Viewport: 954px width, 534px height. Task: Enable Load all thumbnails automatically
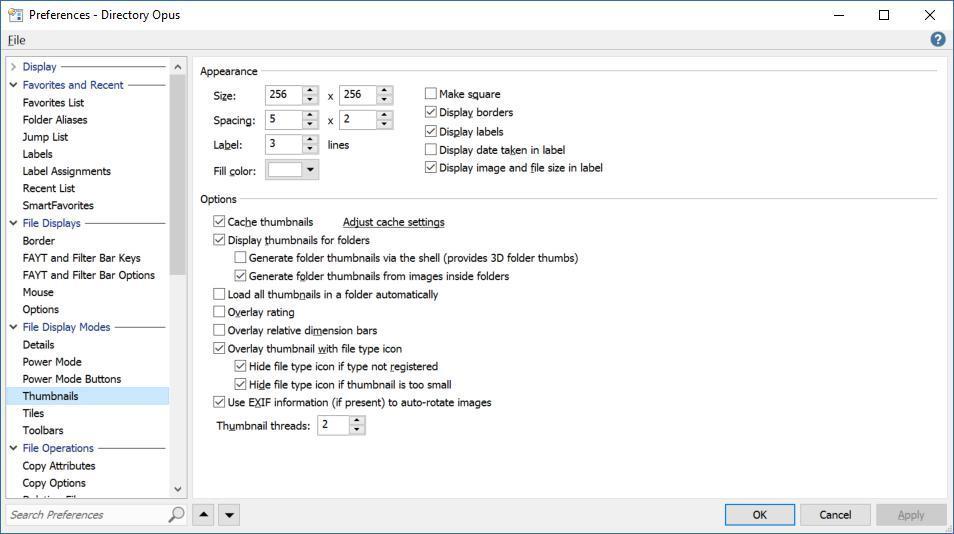click(219, 294)
